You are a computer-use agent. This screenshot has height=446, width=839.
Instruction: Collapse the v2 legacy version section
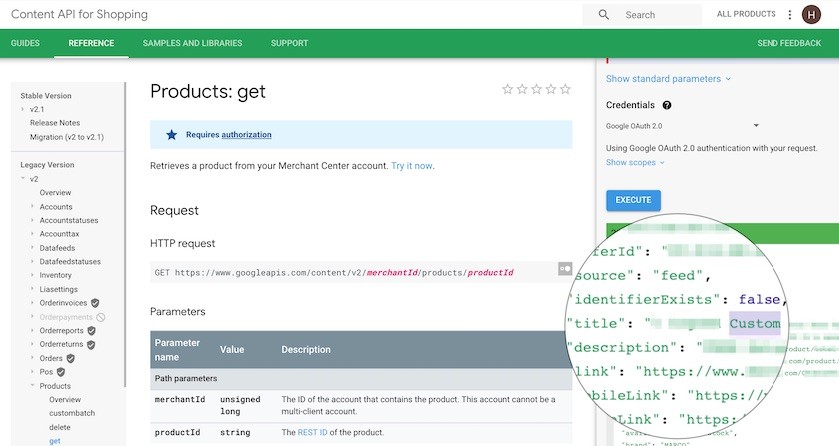tap(22, 179)
